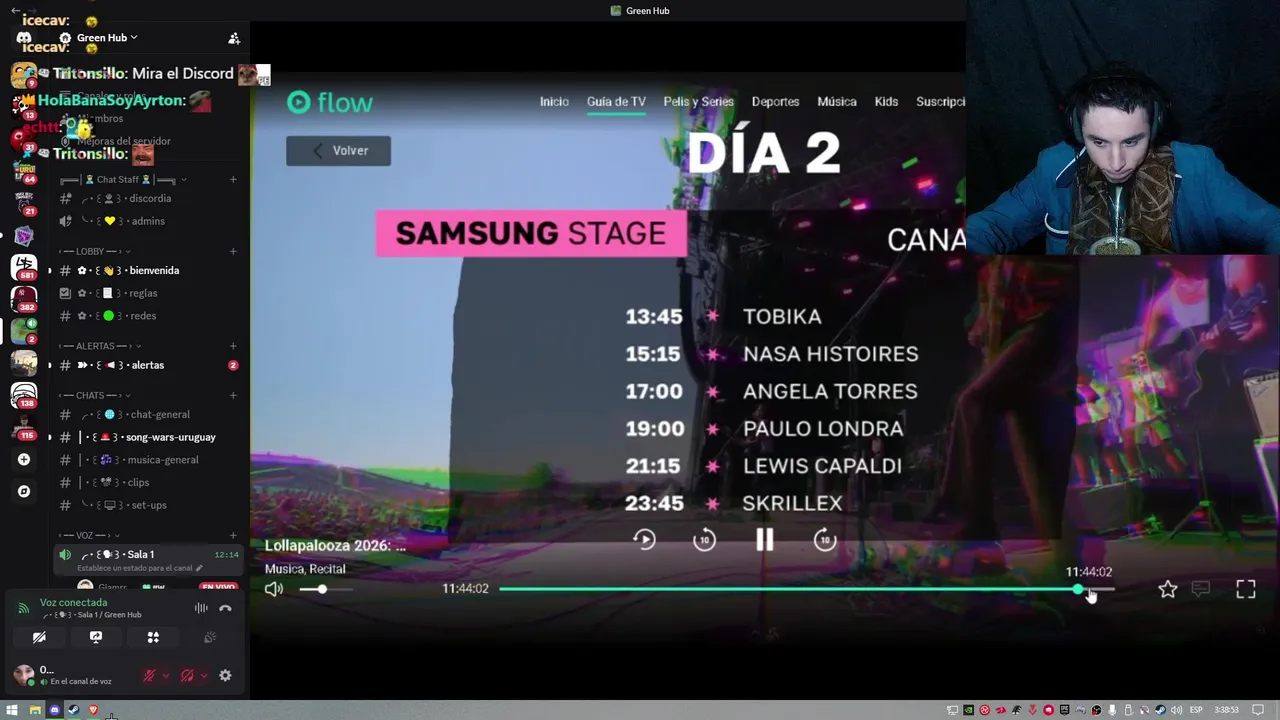
Task: Open the soundboard icon
Action: pyautogui.click(x=210, y=637)
